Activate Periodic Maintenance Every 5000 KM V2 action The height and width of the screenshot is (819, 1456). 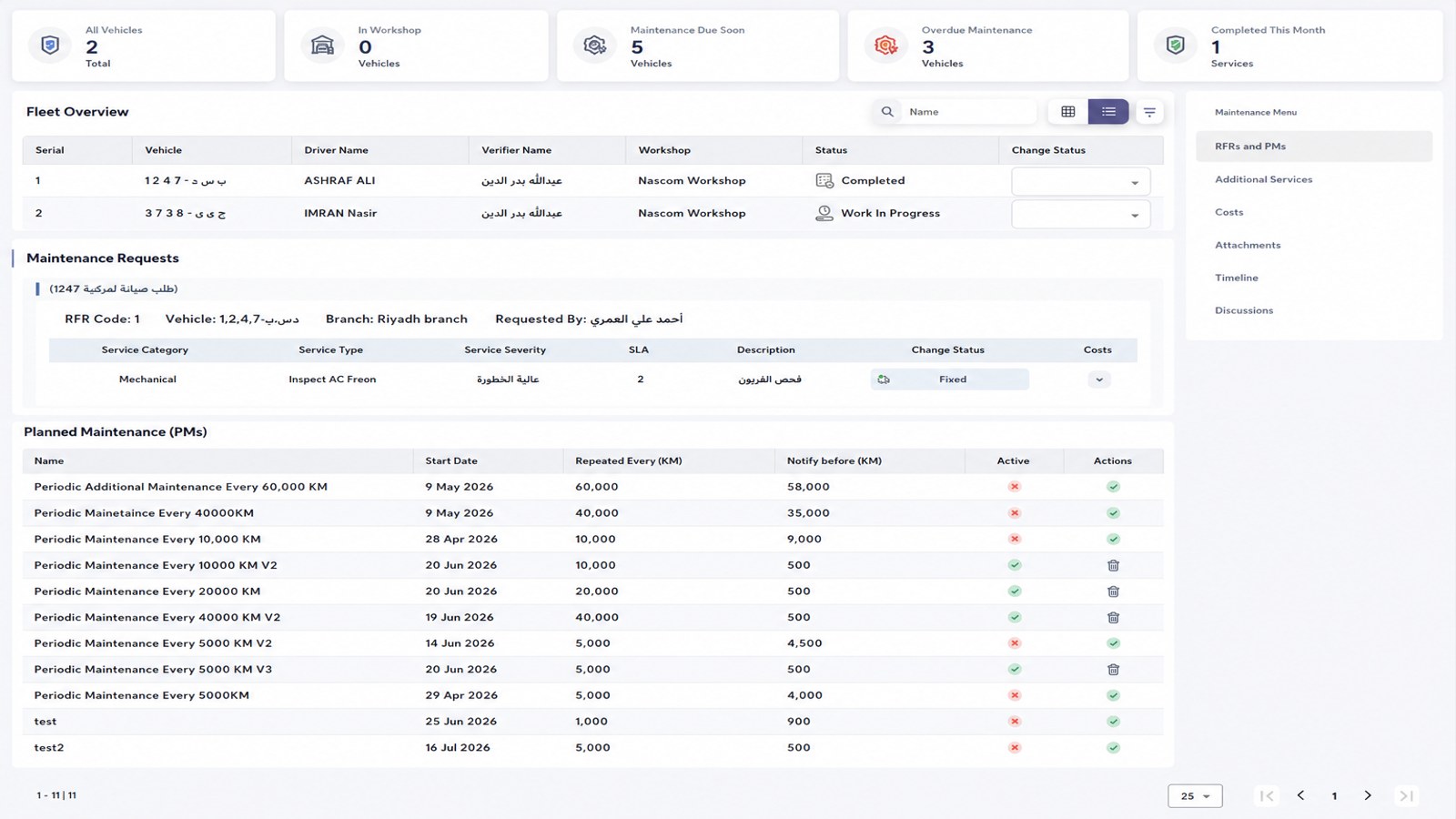click(x=1113, y=643)
